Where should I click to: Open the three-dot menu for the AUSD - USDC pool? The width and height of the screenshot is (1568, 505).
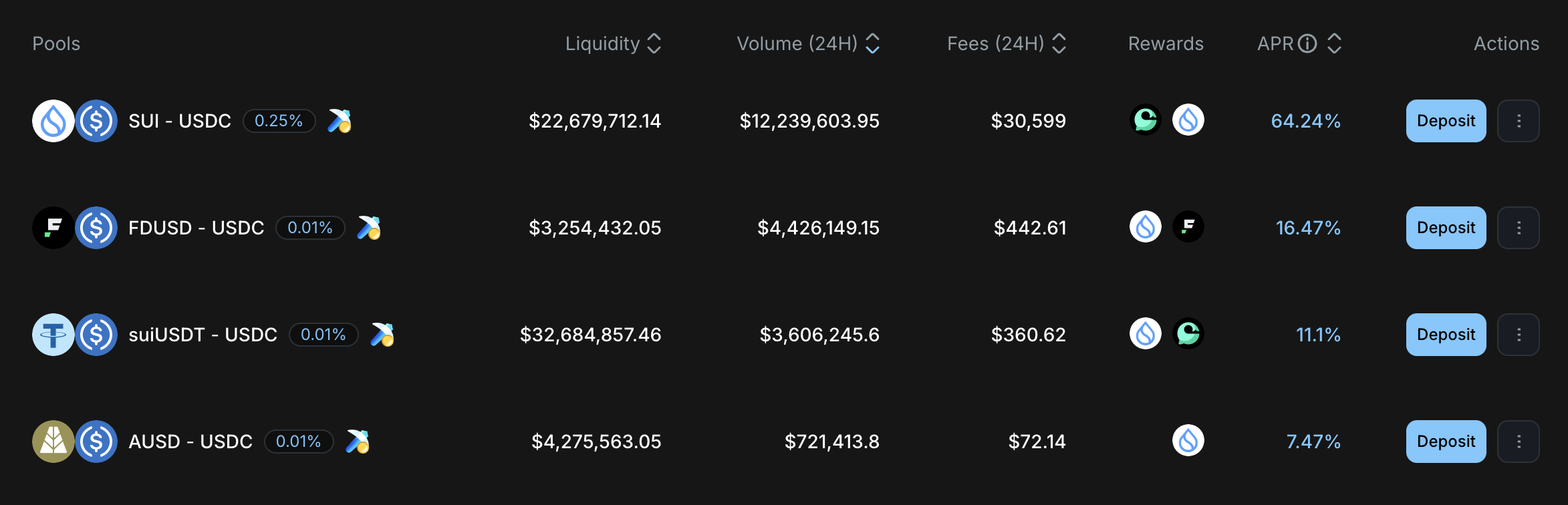(x=1519, y=442)
